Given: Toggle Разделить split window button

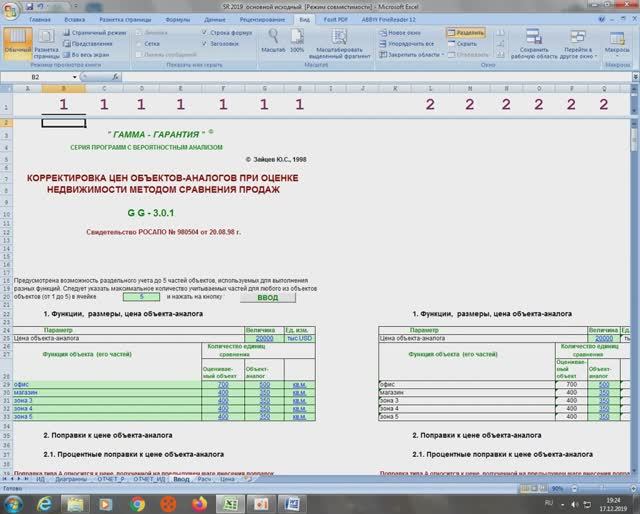Looking at the screenshot, I should click(x=466, y=32).
